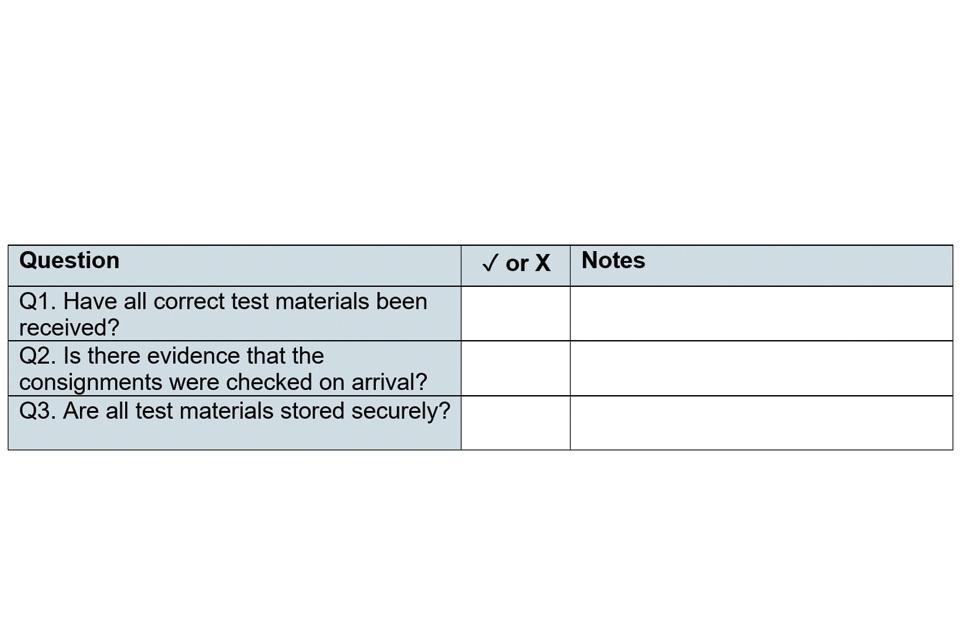The image size is (960, 640).
Task: Click the "Q3." label
Action: pos(38,411)
